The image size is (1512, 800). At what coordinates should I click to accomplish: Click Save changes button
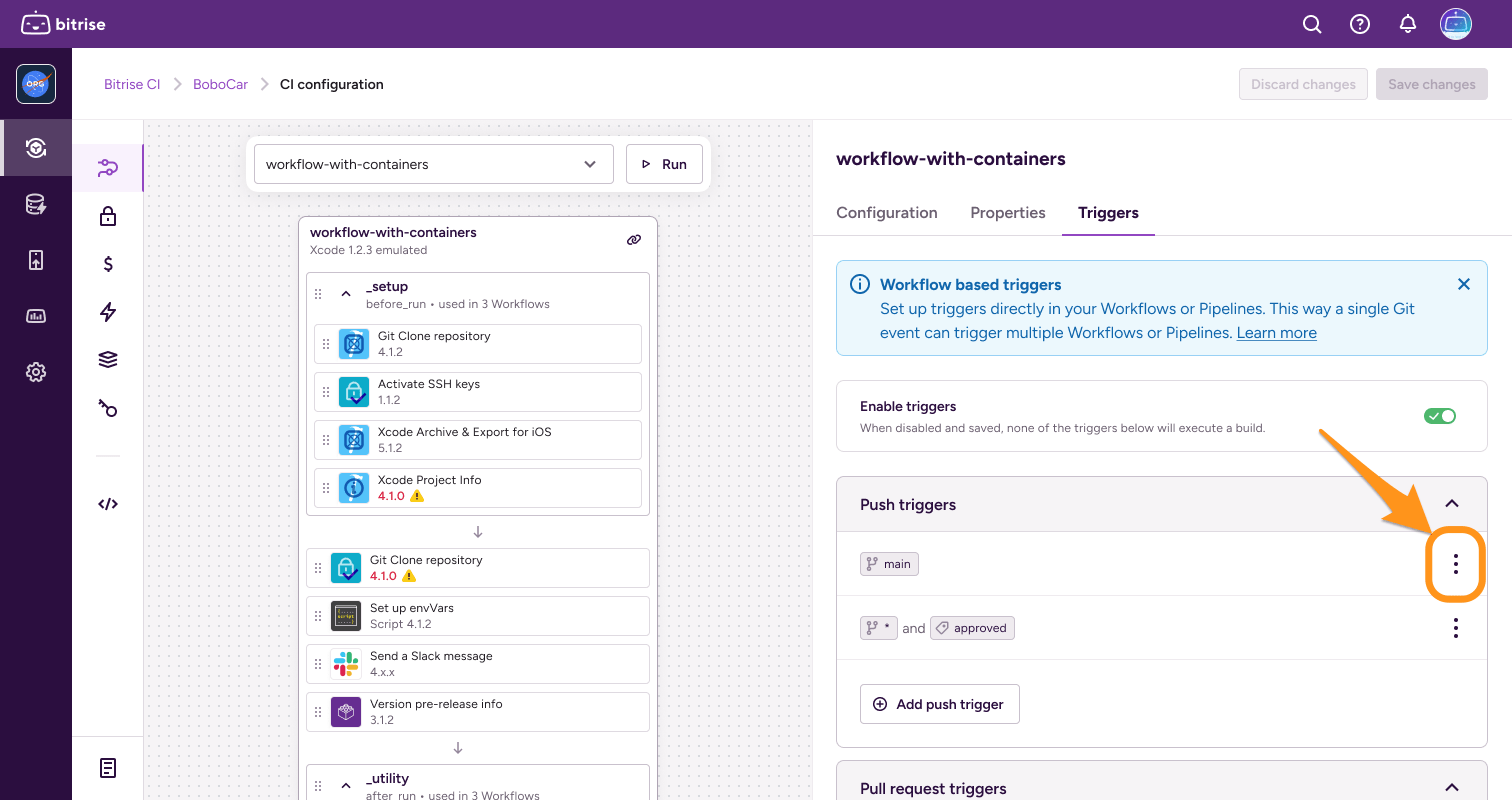click(1432, 84)
